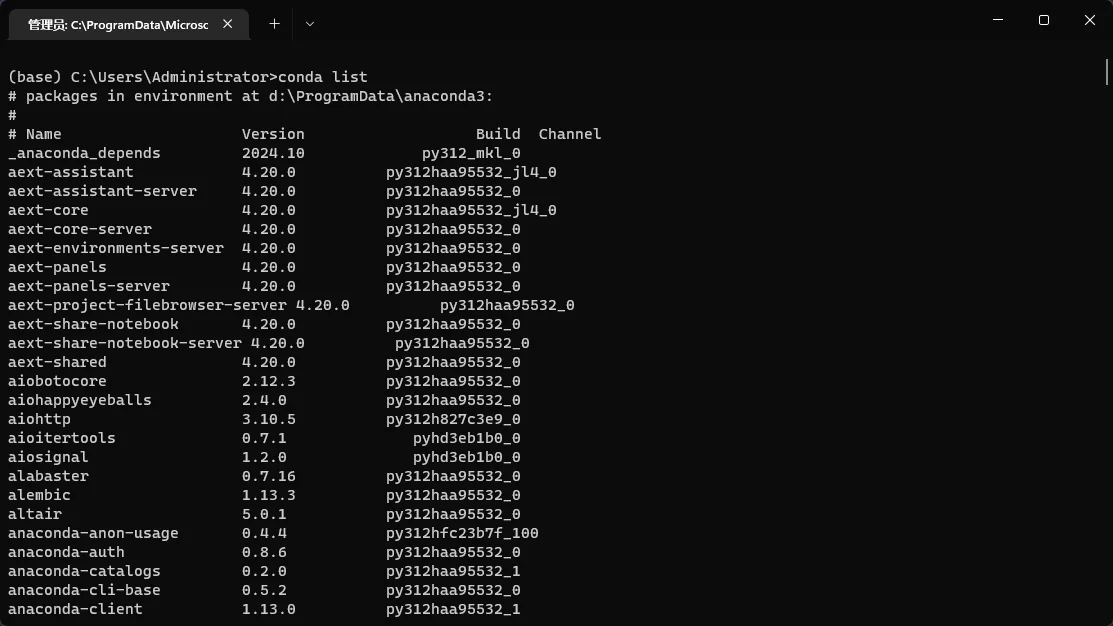Click the '_anaconda_depends' package name
Screen dimensions: 1113x626
[84, 153]
